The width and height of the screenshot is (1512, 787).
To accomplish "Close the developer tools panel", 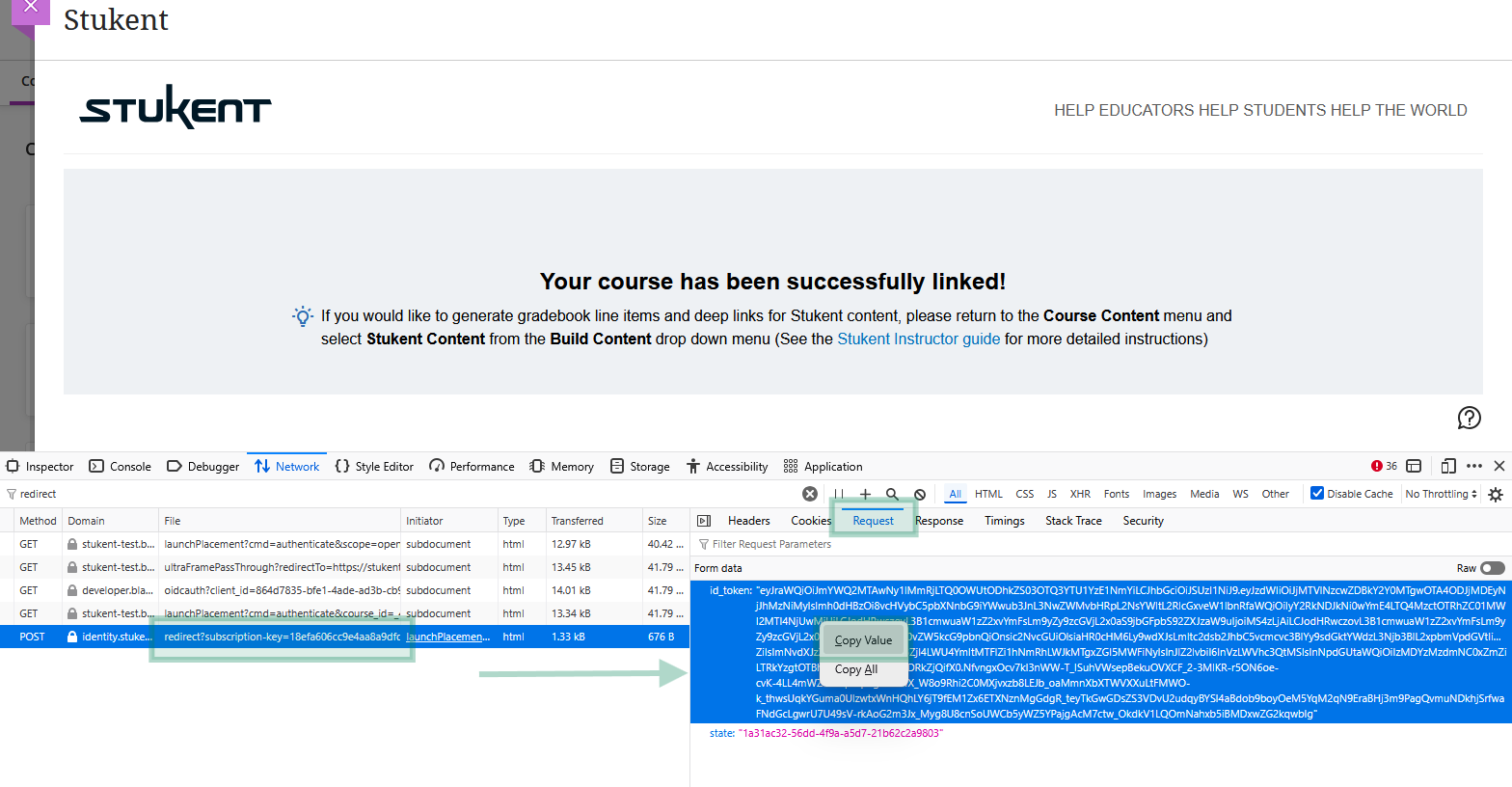I will click(x=1499, y=466).
